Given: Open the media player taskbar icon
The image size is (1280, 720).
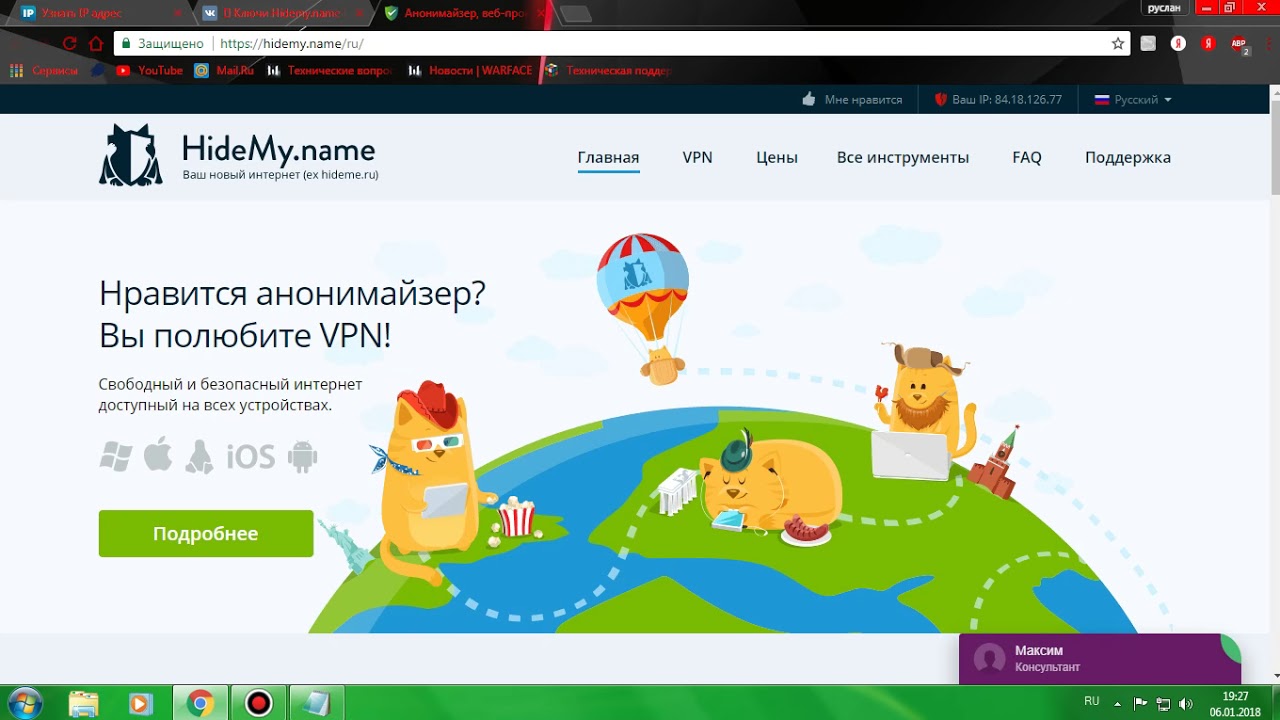Looking at the screenshot, I should (141, 703).
